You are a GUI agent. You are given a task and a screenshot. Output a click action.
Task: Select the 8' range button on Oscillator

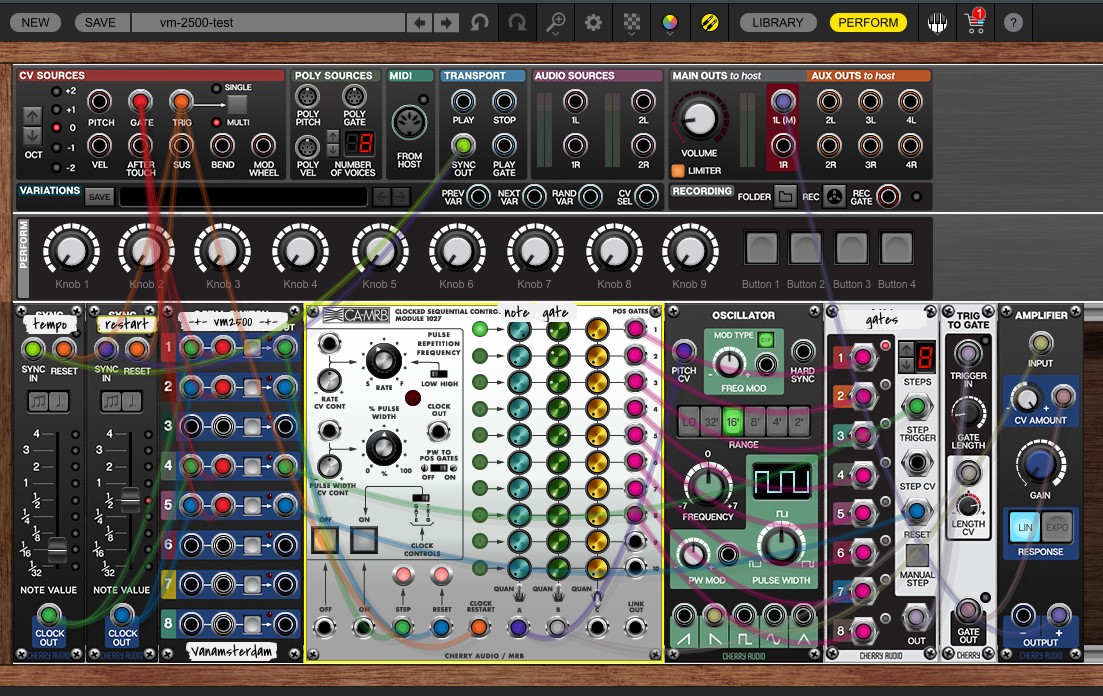point(755,422)
